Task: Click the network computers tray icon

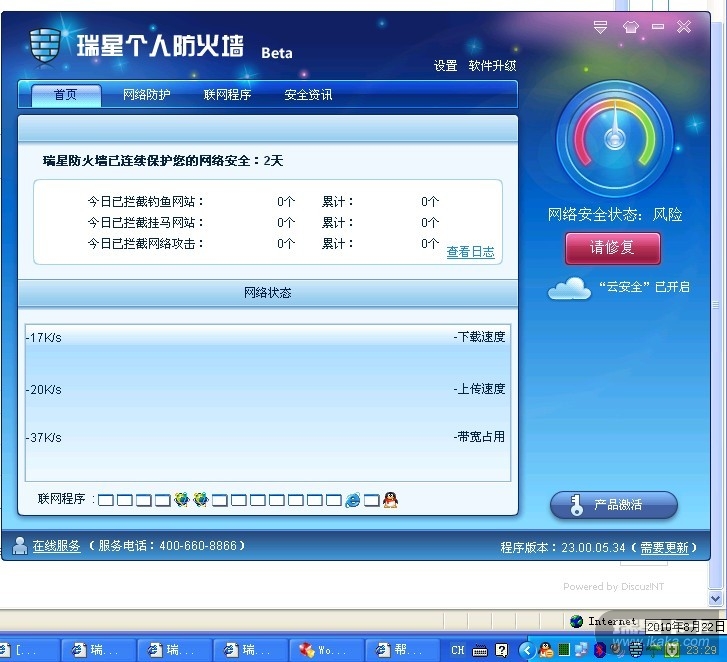Action: click(x=581, y=650)
